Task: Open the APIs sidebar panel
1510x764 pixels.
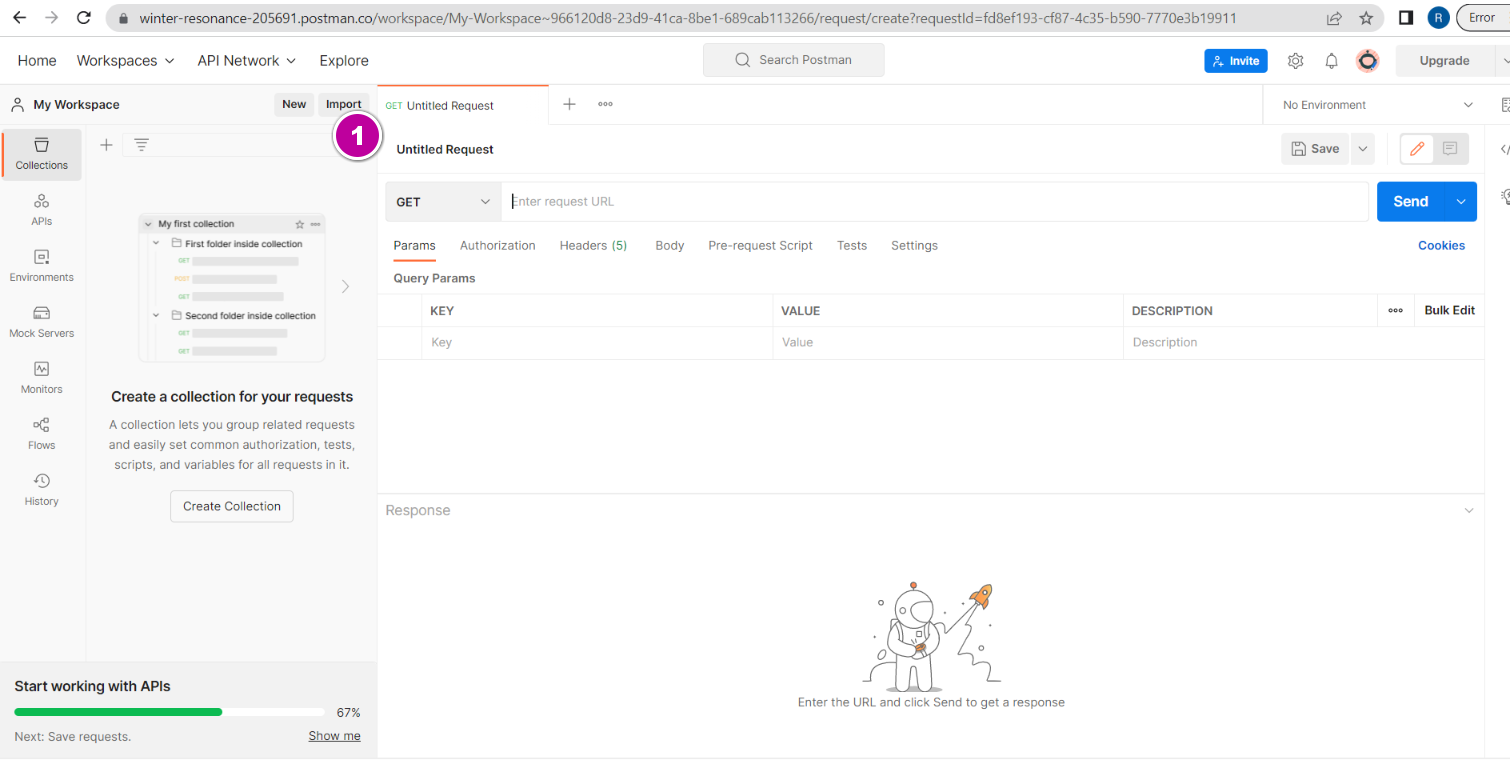Action: (x=42, y=210)
